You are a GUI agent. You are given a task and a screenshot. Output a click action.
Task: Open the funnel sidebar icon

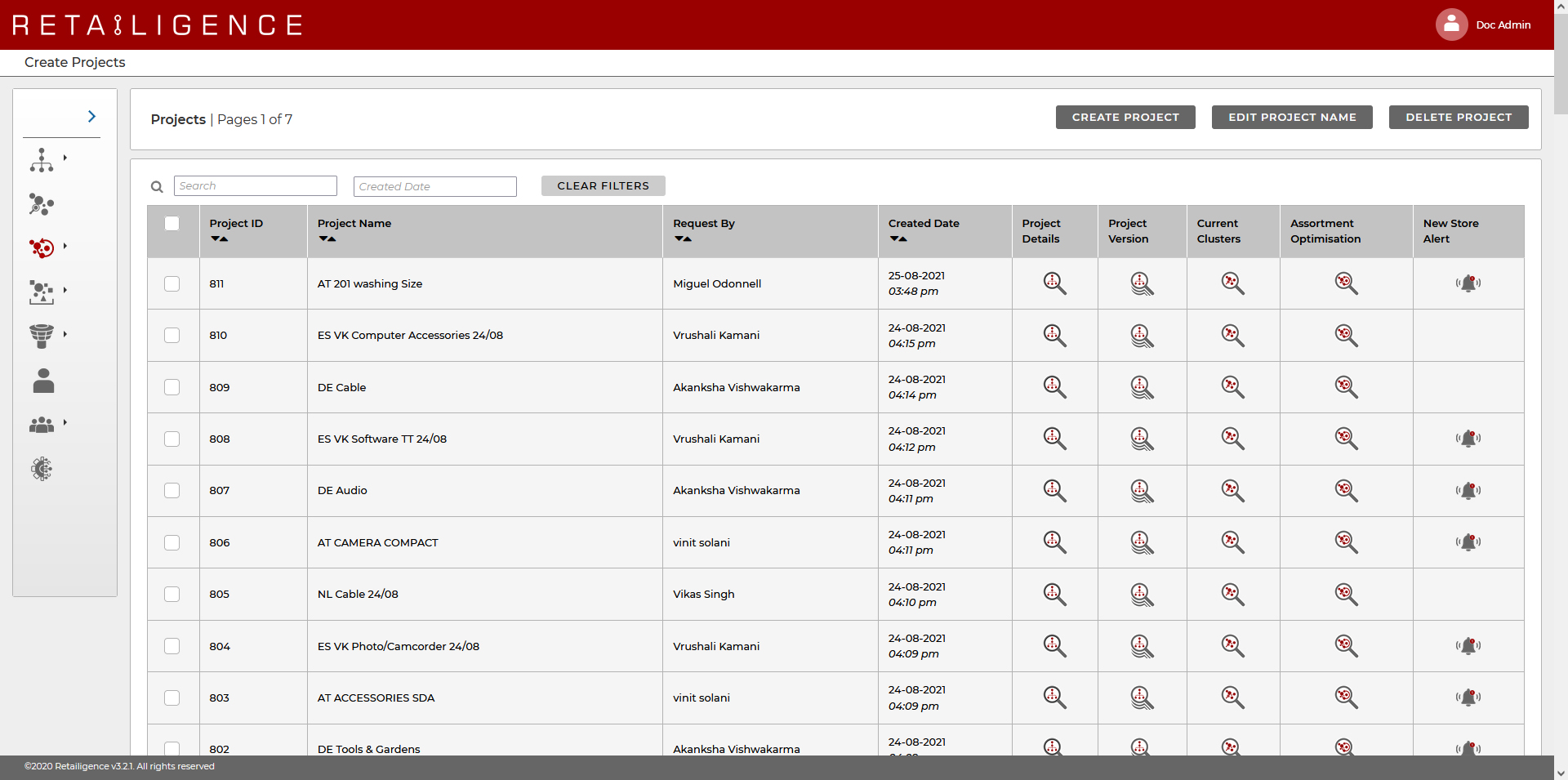coord(42,336)
